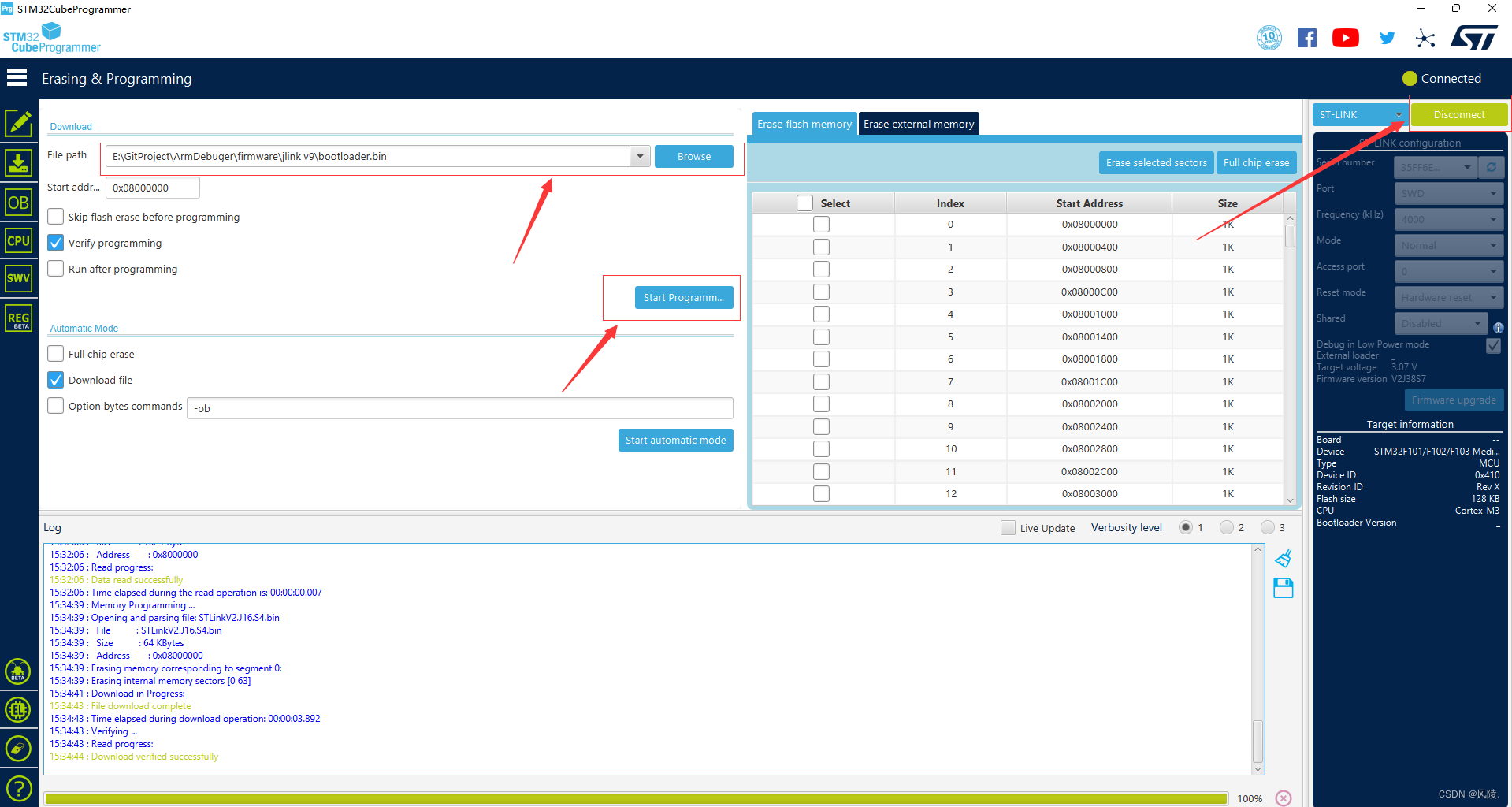This screenshot has width=1512, height=807.
Task: Open the Access port dropdown
Action: coord(1449,271)
